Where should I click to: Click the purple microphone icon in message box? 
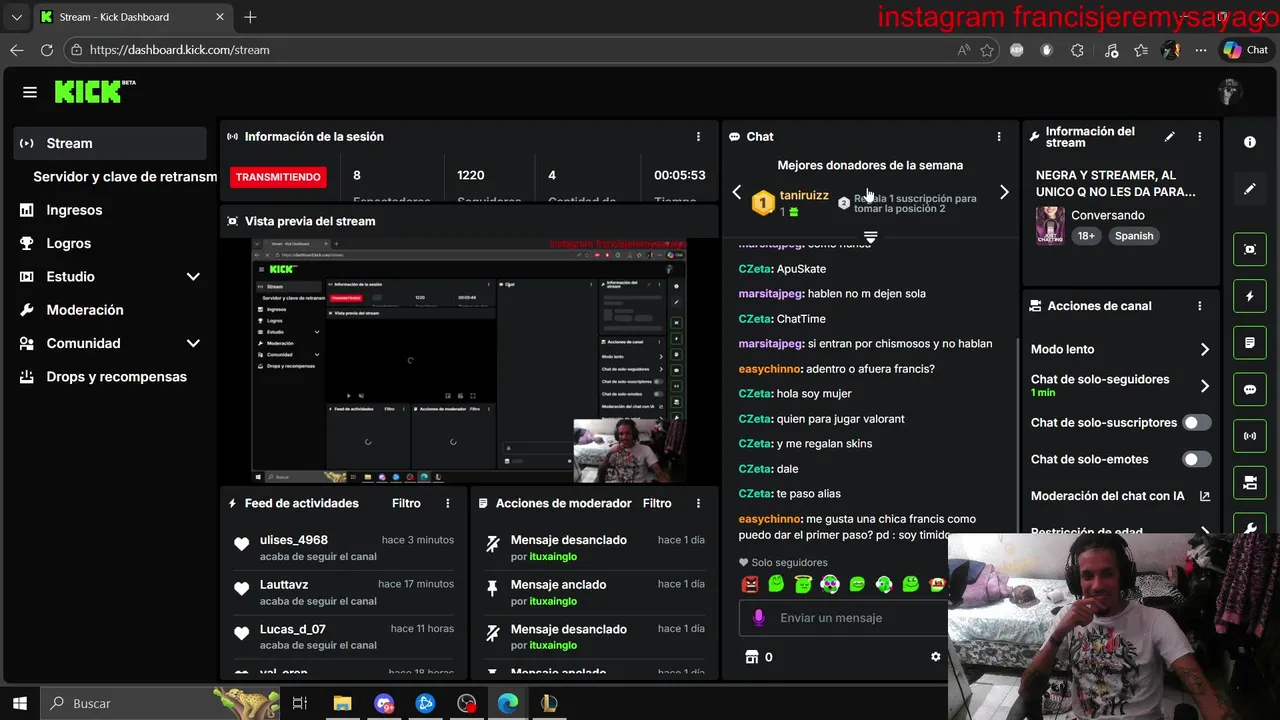(759, 618)
